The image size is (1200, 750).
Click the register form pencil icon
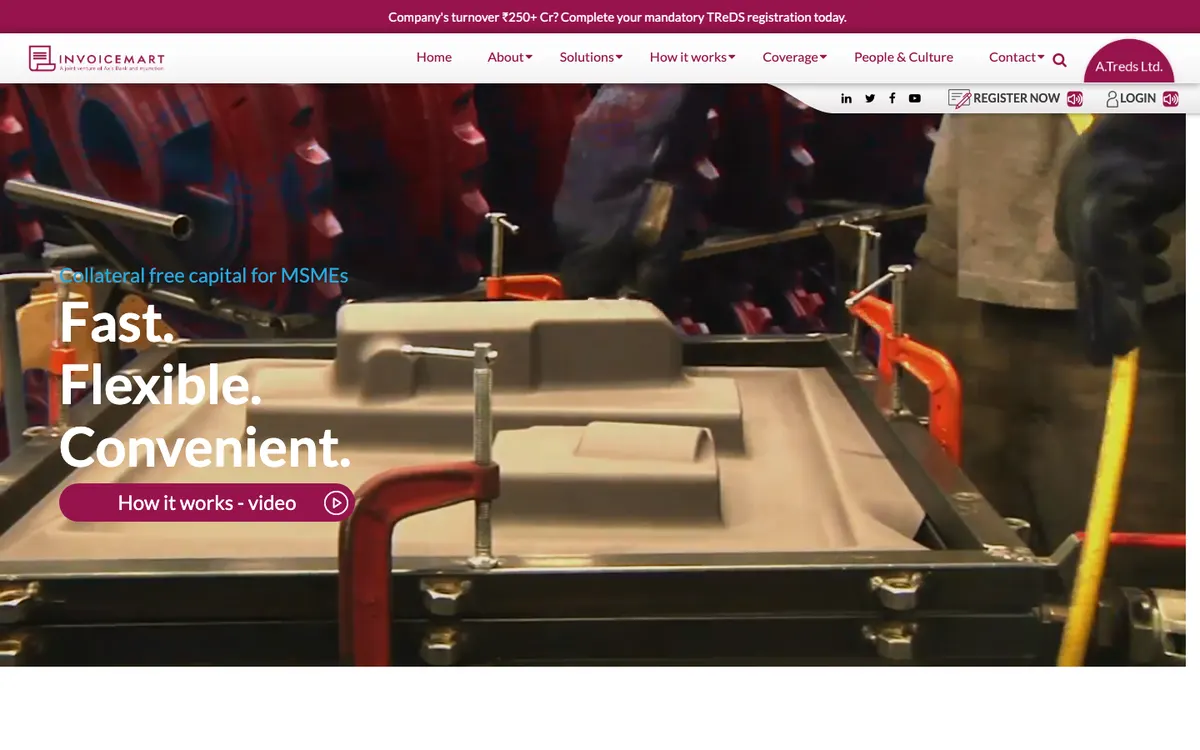pyautogui.click(x=959, y=98)
